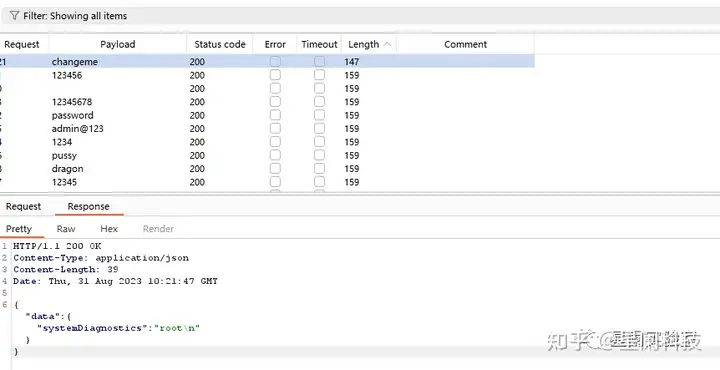
Task: Sort by the Payload column header
Action: (118, 45)
